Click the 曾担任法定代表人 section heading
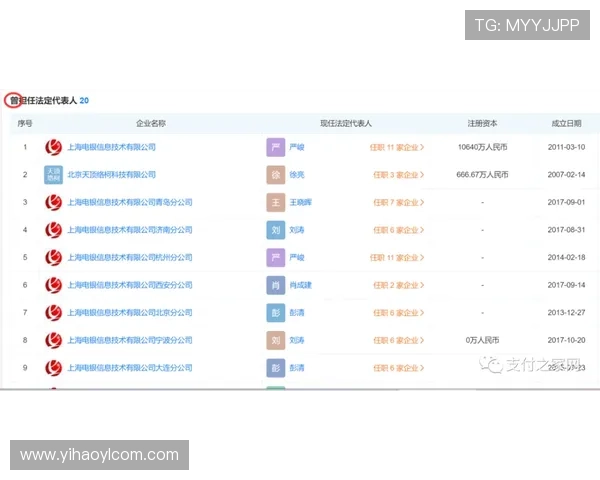Viewport: 600px width, 480px height. (x=43, y=100)
